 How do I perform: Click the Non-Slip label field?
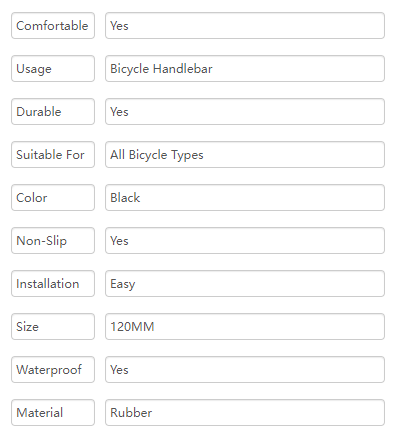53,241
